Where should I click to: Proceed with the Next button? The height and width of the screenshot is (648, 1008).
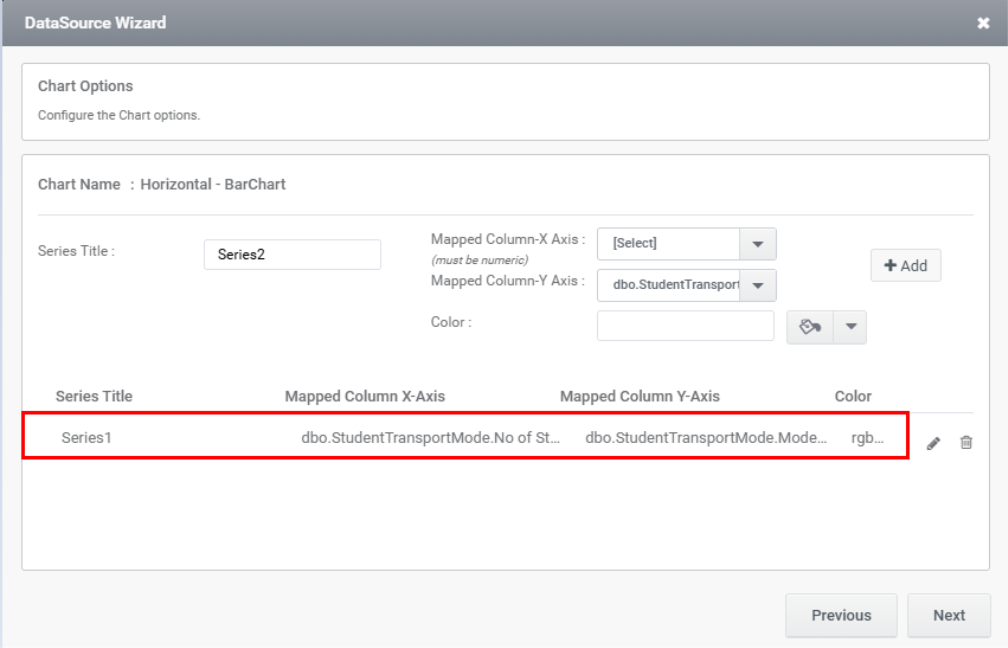pyautogui.click(x=949, y=615)
